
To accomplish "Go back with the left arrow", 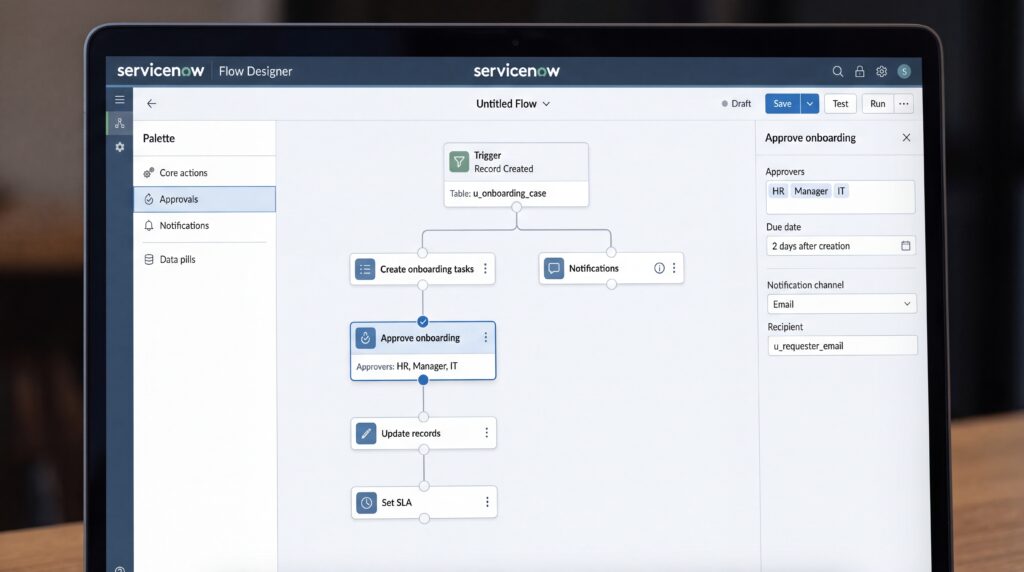I will tap(152, 103).
